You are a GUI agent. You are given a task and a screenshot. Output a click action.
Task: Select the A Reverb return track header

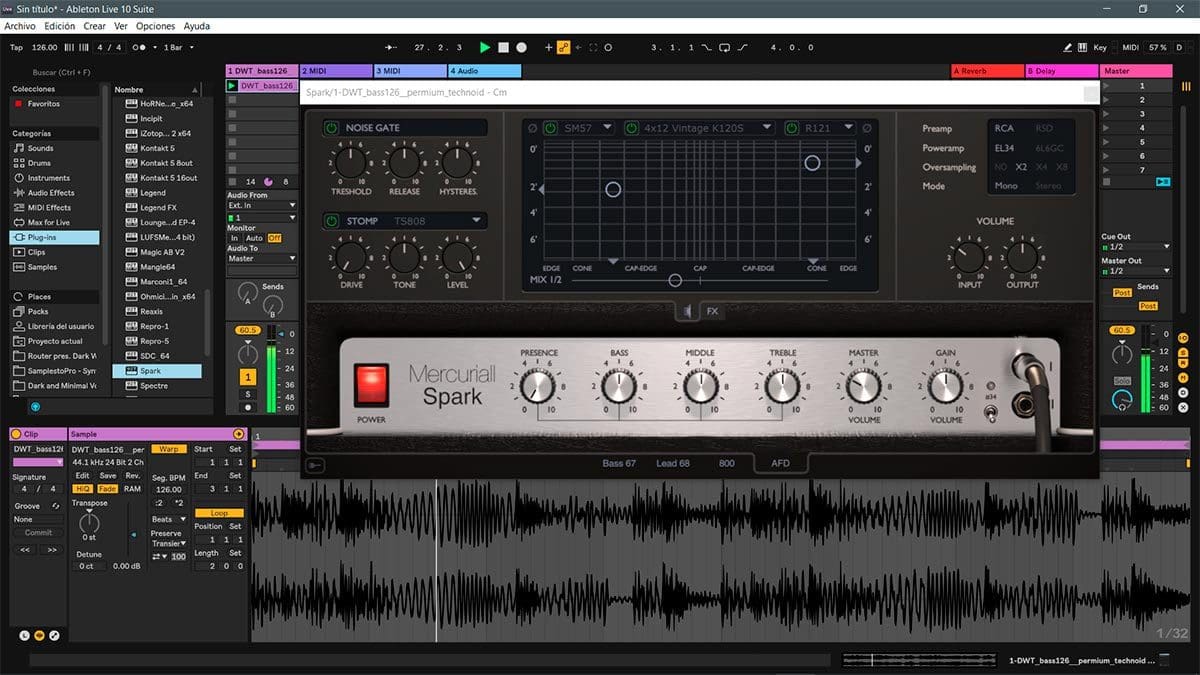[987, 71]
